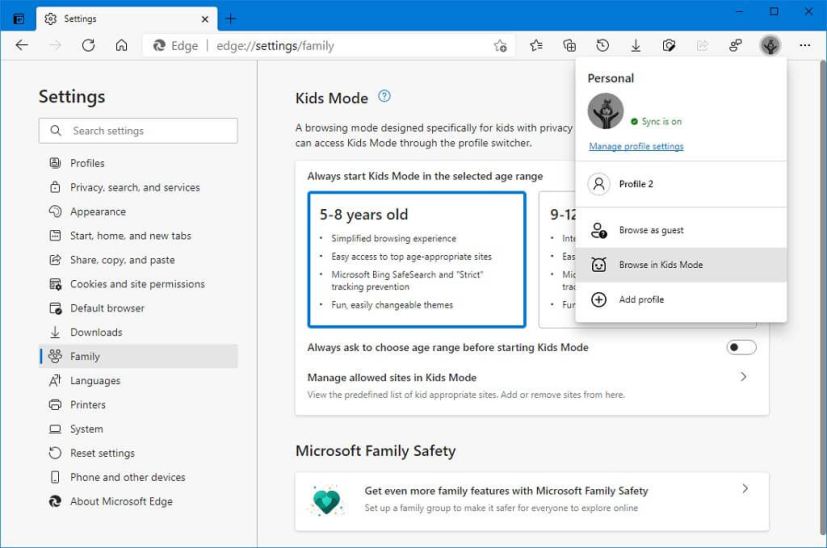
Task: Open the browser essentials shield icon
Action: coord(669,45)
